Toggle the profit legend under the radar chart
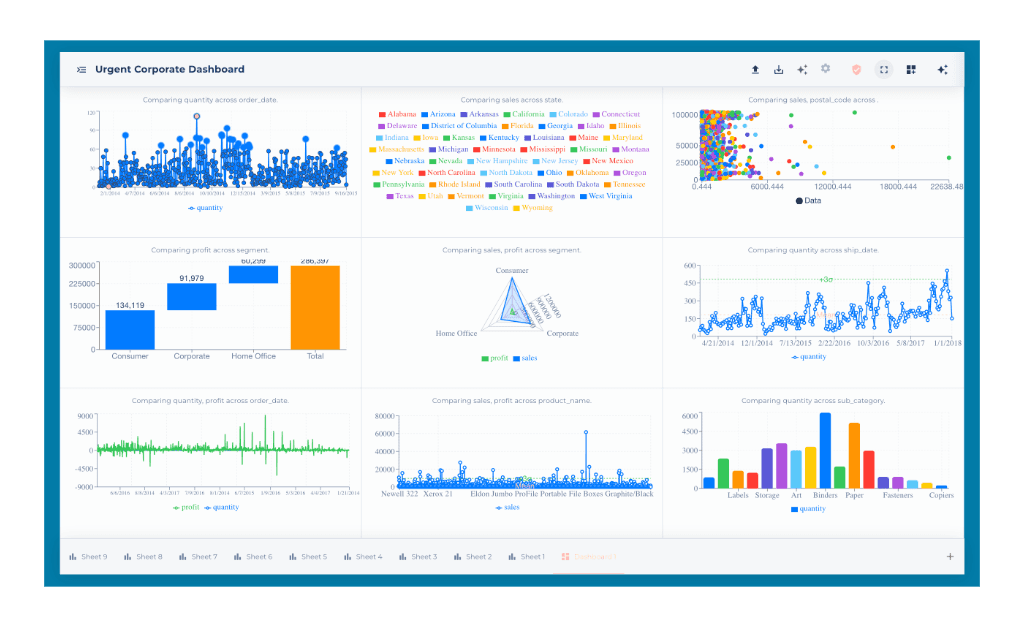 494,358
